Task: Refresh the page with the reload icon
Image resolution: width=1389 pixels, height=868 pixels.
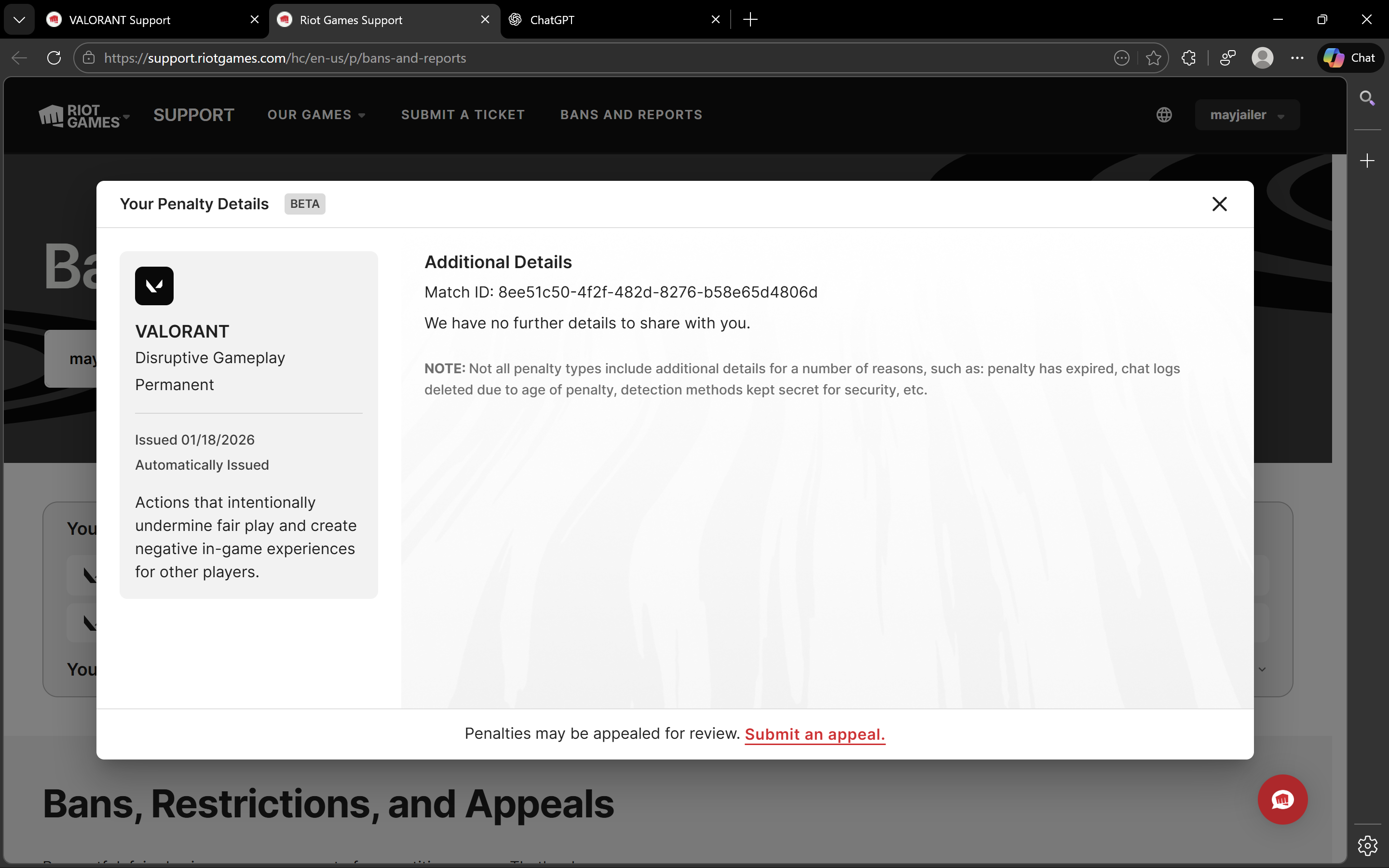Action: click(x=54, y=58)
